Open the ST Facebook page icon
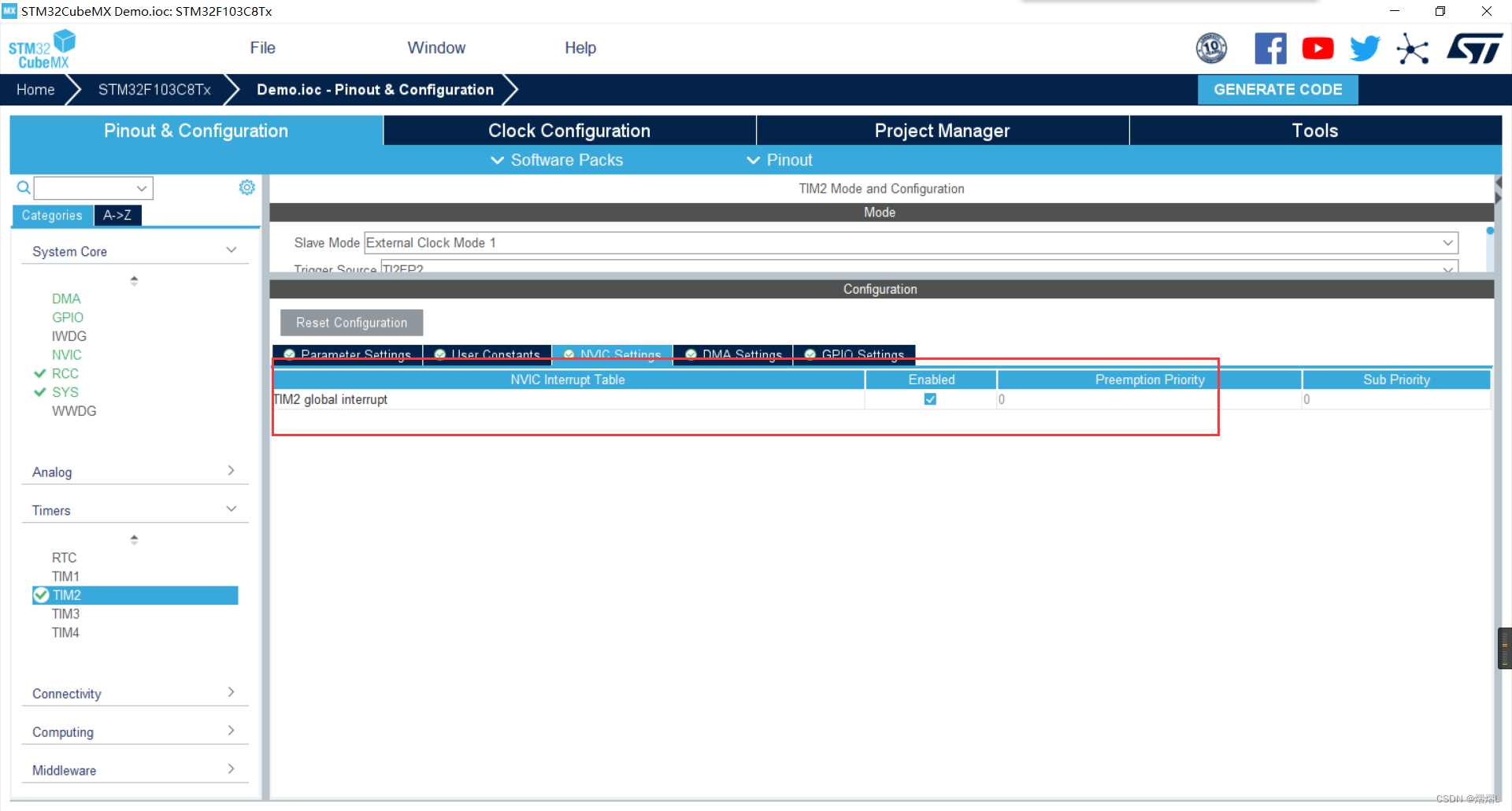The height and width of the screenshot is (811, 1512). pyautogui.click(x=1270, y=49)
